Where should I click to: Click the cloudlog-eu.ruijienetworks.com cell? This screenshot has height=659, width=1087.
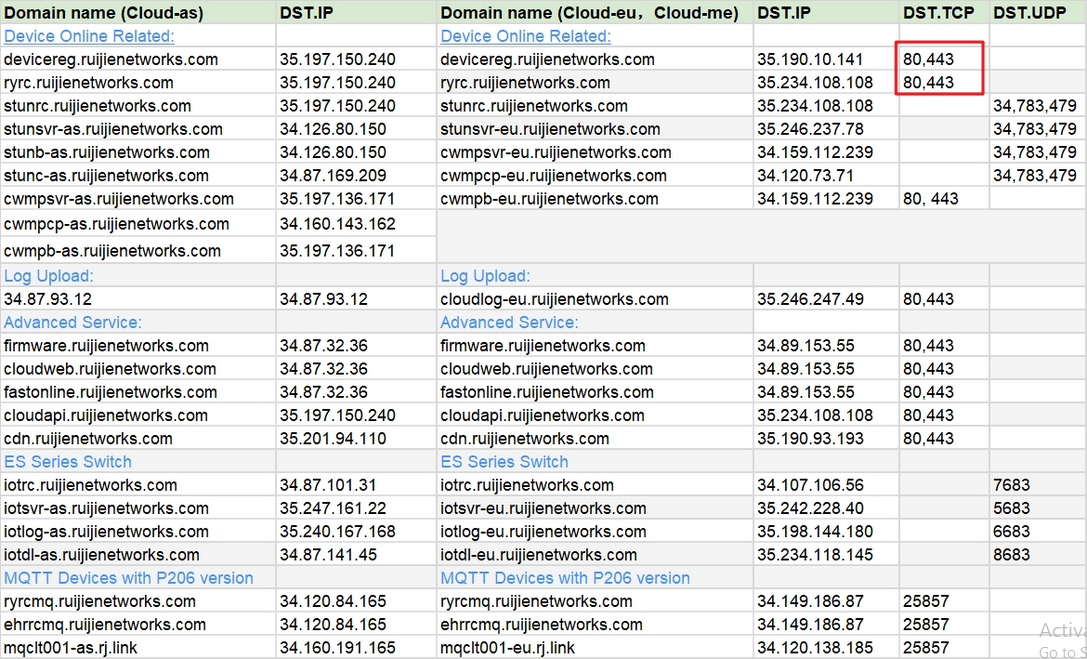(554, 299)
